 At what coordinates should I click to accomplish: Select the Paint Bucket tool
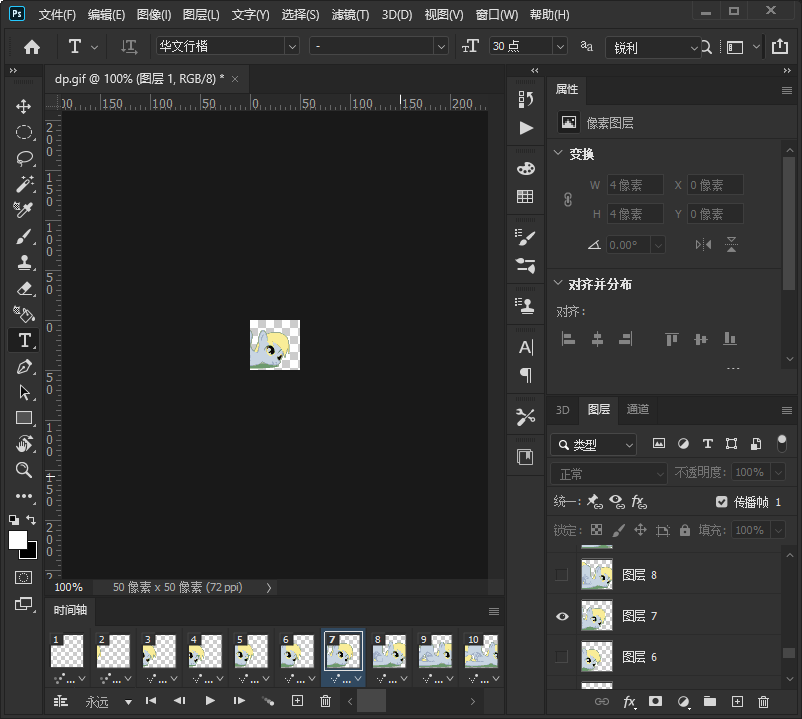pyautogui.click(x=24, y=314)
